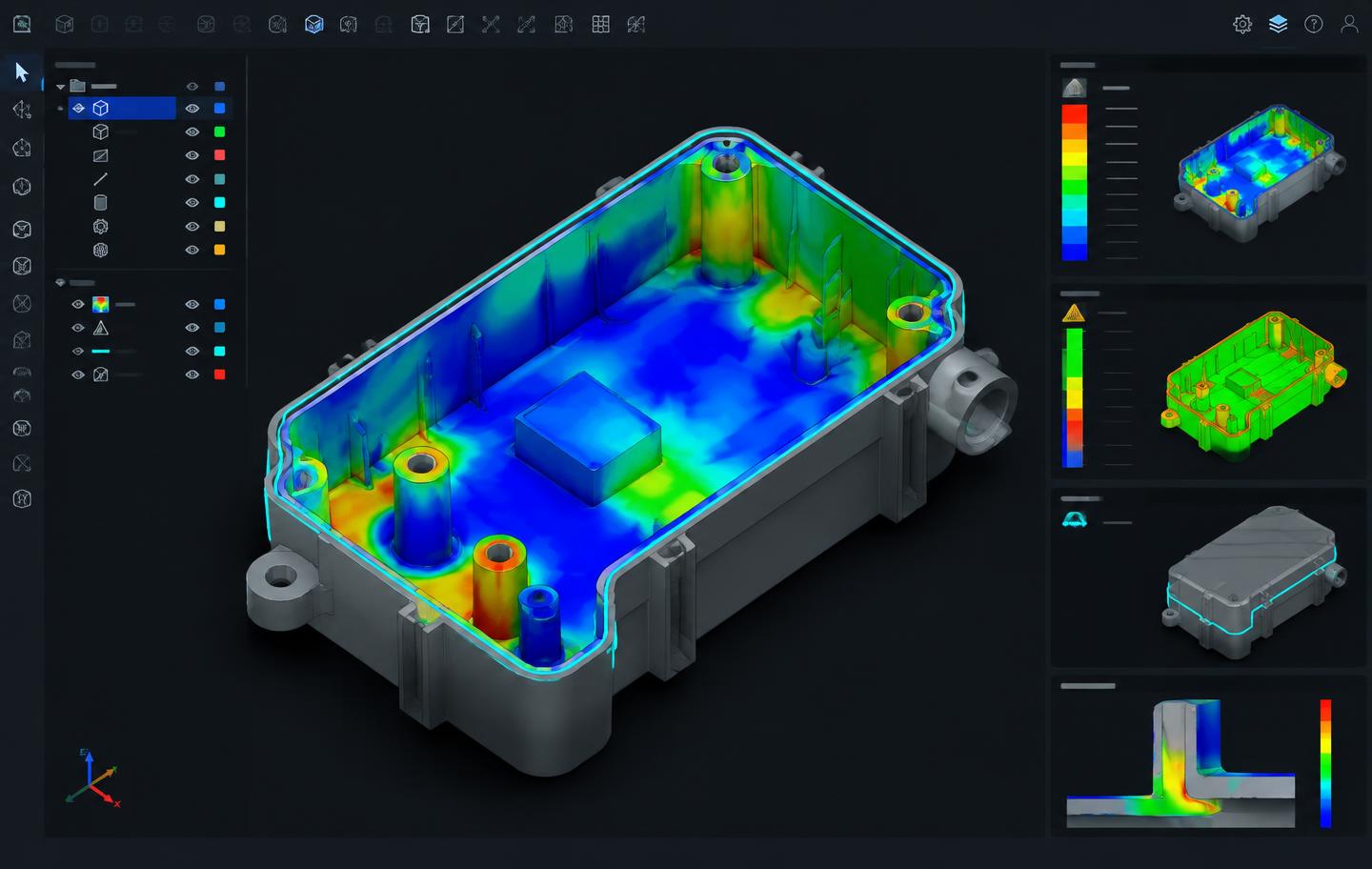The height and width of the screenshot is (869, 1372).
Task: Click the XYZ axis orientation gizmo
Action: tap(91, 778)
